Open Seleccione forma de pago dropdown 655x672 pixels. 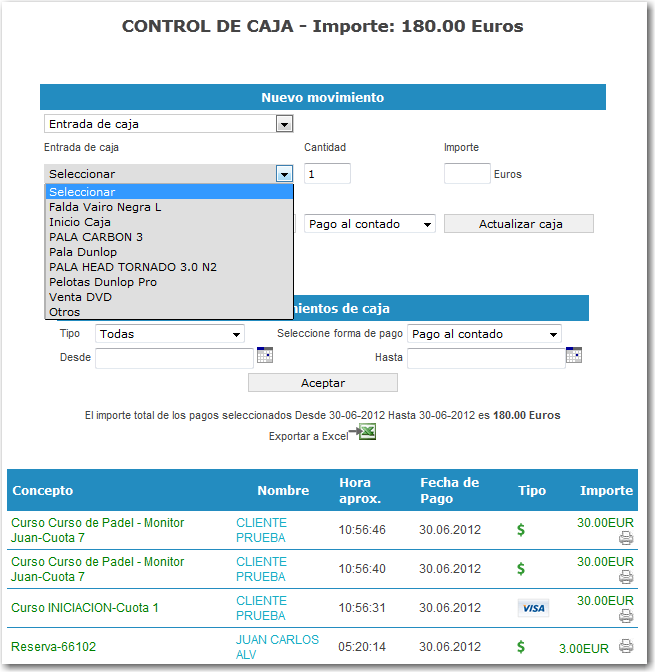484,334
